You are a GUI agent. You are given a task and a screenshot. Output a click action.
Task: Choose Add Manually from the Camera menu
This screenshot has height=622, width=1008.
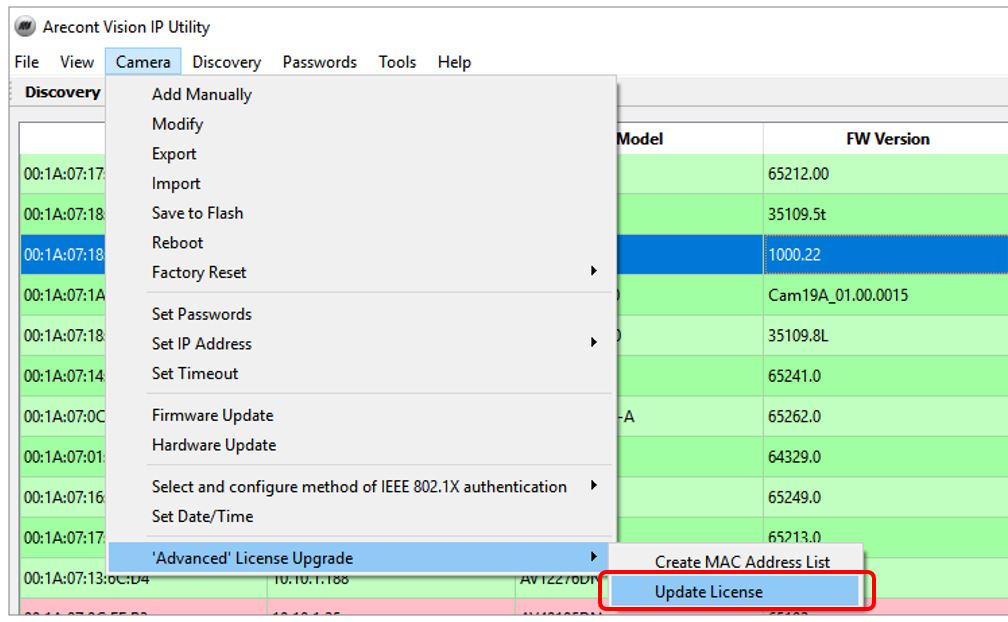coord(362,94)
